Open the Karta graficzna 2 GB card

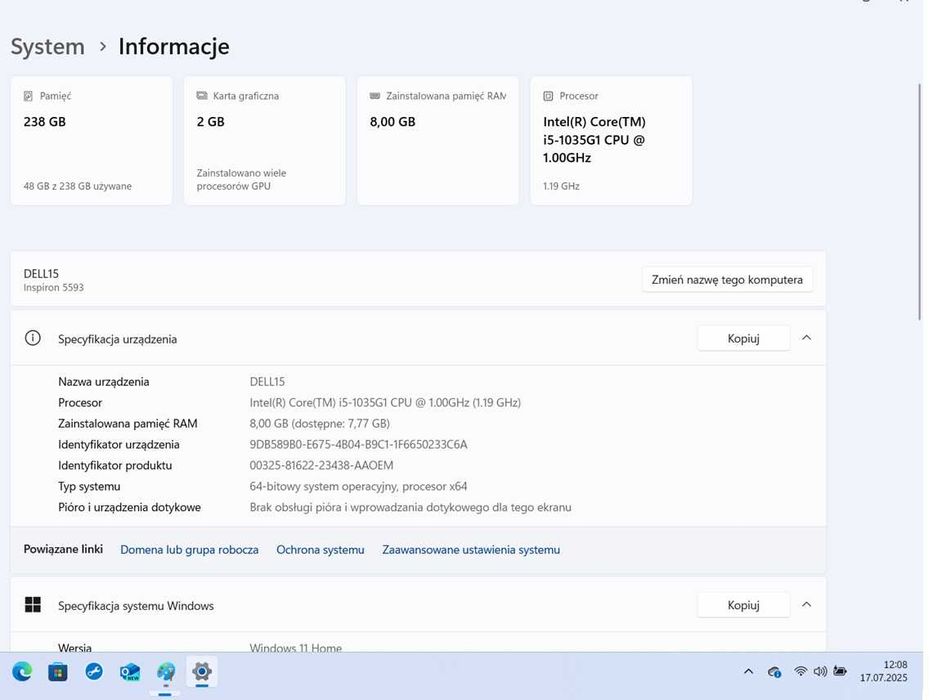pyautogui.click(x=264, y=141)
